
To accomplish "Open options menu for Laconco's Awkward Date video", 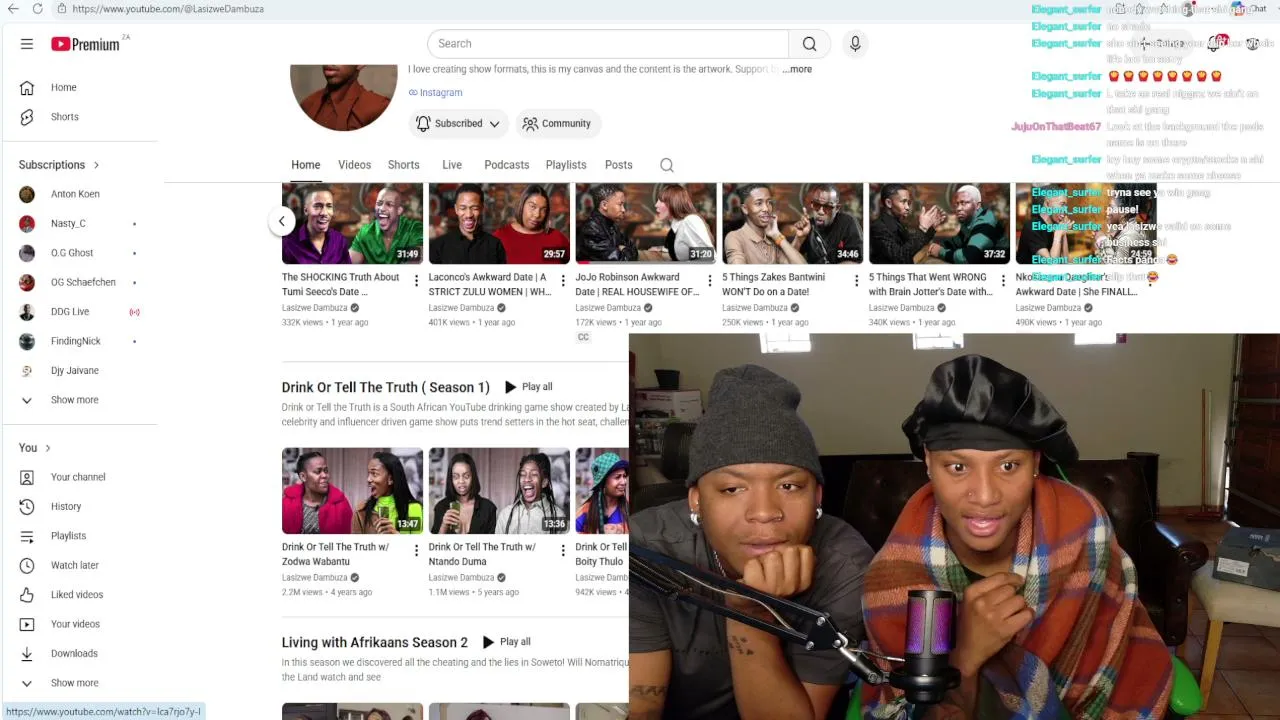I will click(x=563, y=281).
